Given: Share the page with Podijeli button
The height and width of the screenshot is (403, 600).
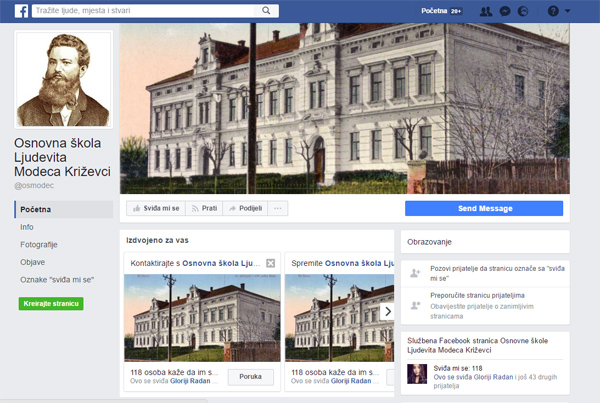Looking at the screenshot, I should pyautogui.click(x=245, y=208).
